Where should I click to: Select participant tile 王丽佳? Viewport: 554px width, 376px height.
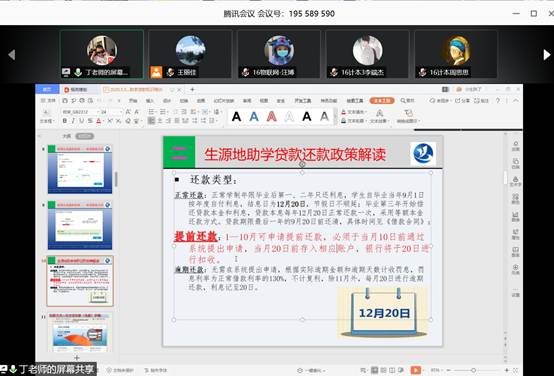click(x=190, y=54)
